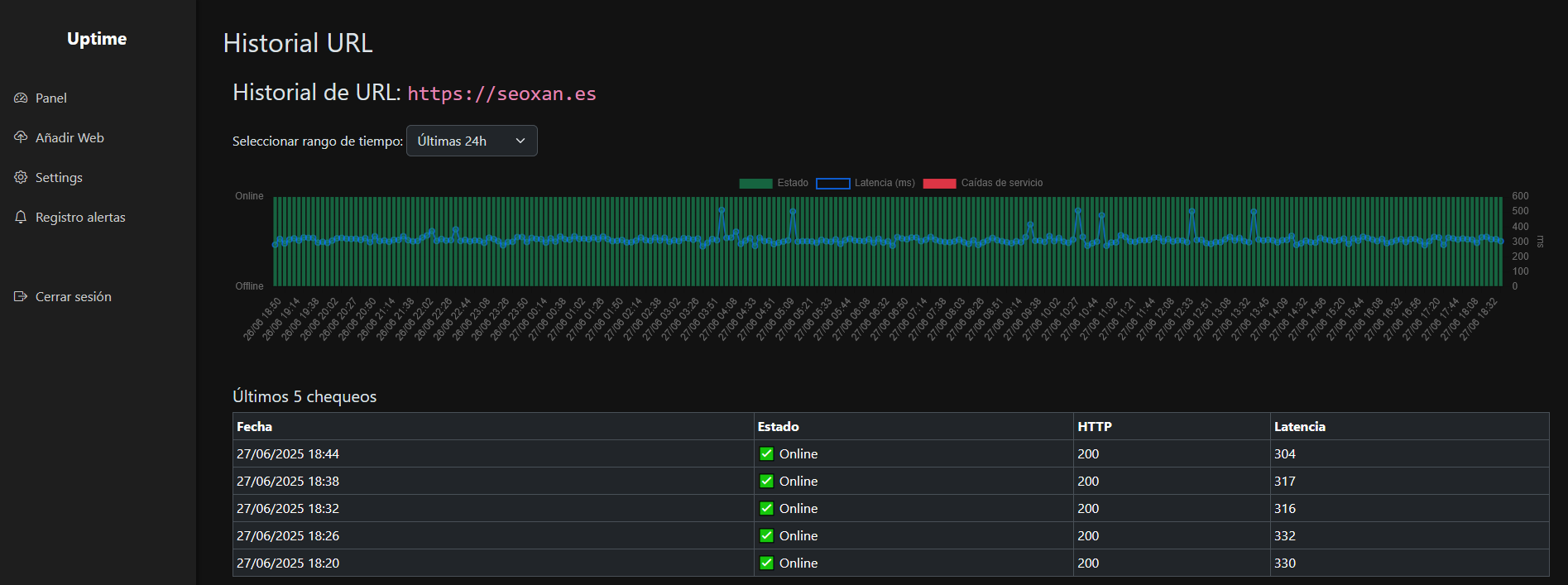Click the Panel dashboard icon

[21, 98]
